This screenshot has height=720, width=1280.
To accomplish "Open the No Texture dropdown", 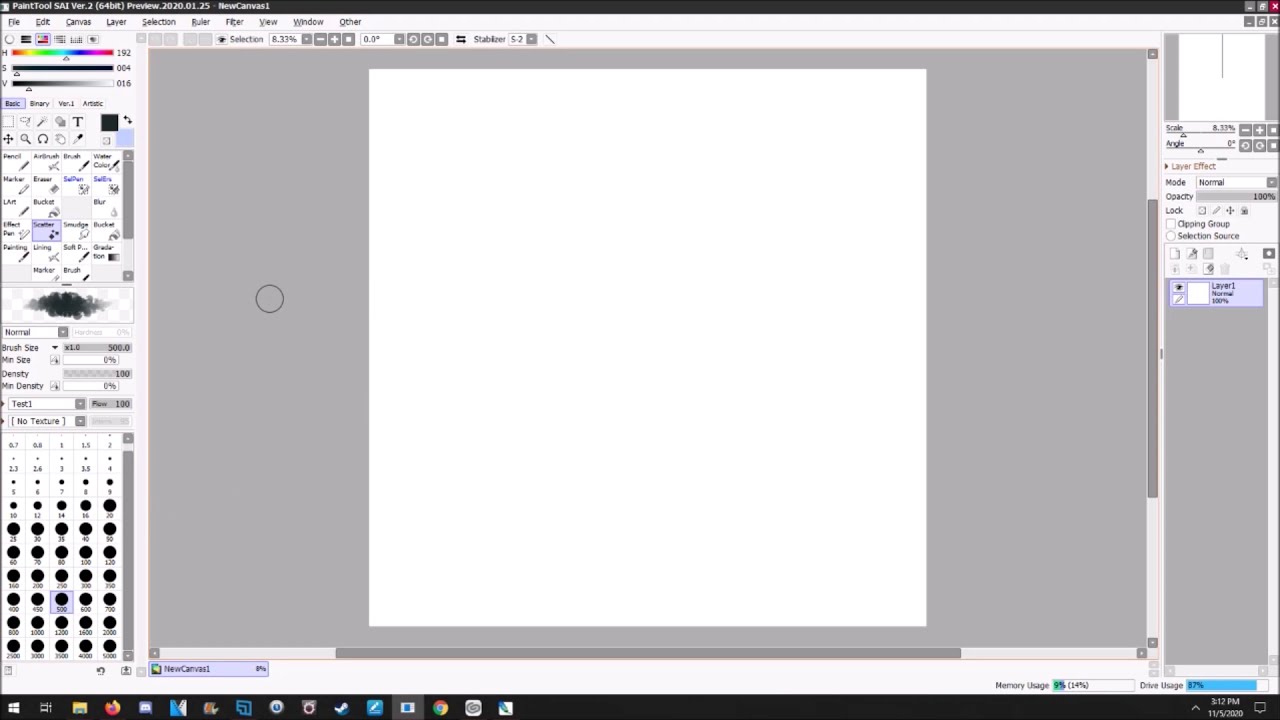I will tap(47, 421).
